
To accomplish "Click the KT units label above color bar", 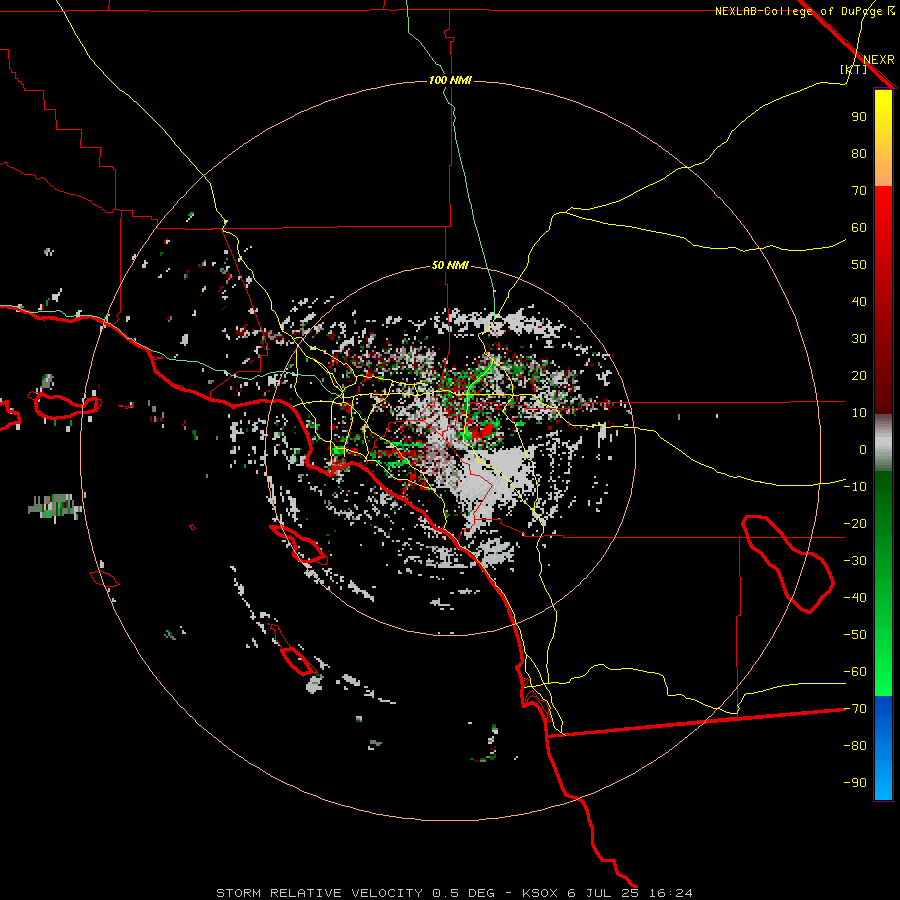I will click(x=854, y=69).
